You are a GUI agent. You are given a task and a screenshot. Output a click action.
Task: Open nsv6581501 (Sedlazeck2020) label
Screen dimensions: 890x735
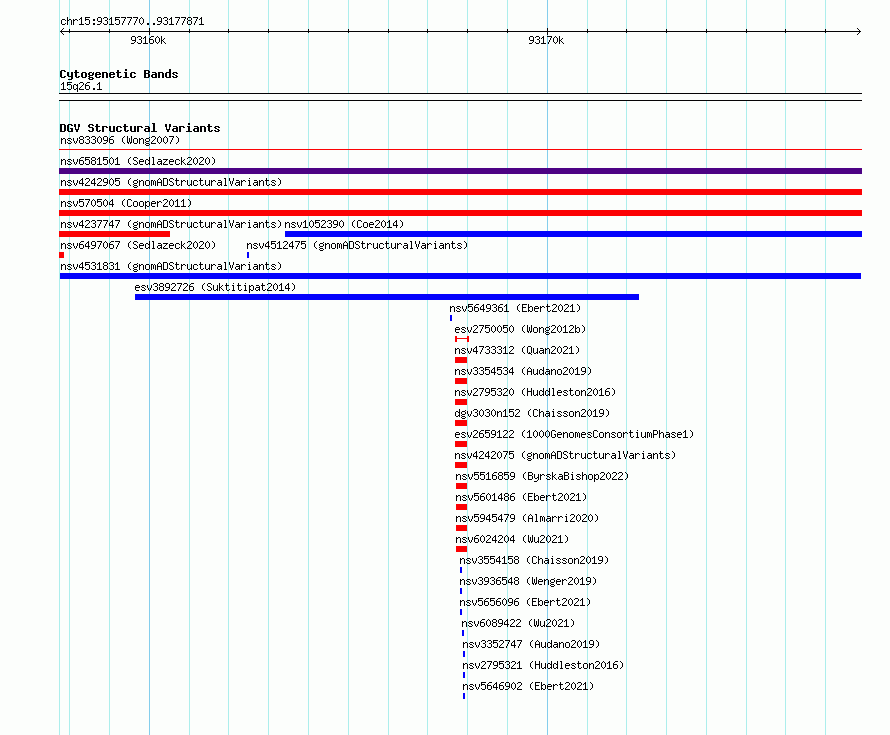coord(138,161)
